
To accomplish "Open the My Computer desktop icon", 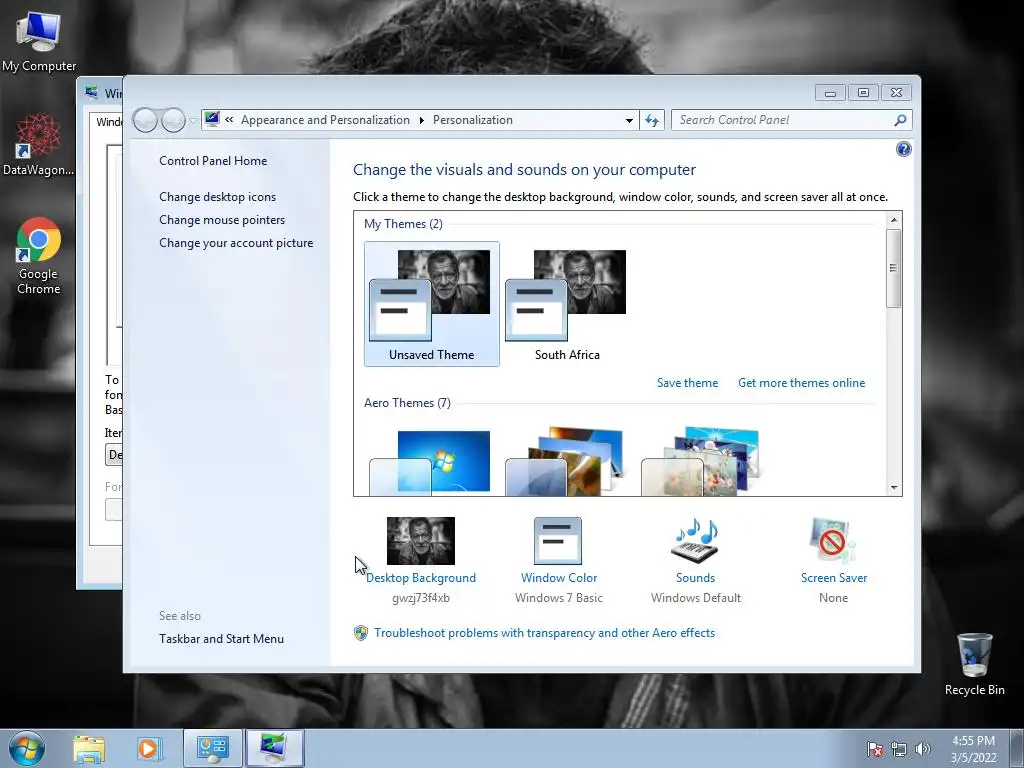I will coord(39,42).
